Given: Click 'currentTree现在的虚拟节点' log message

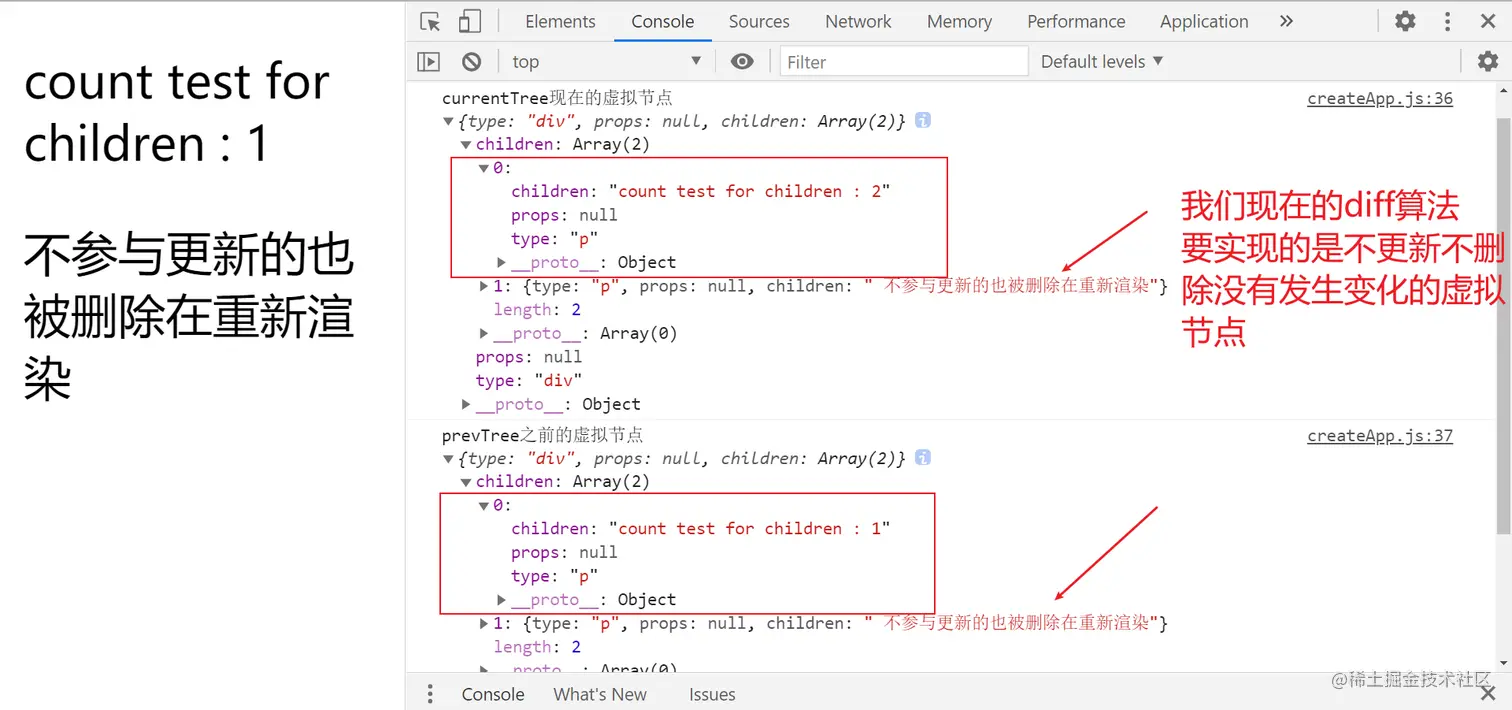Looking at the screenshot, I should [557, 98].
